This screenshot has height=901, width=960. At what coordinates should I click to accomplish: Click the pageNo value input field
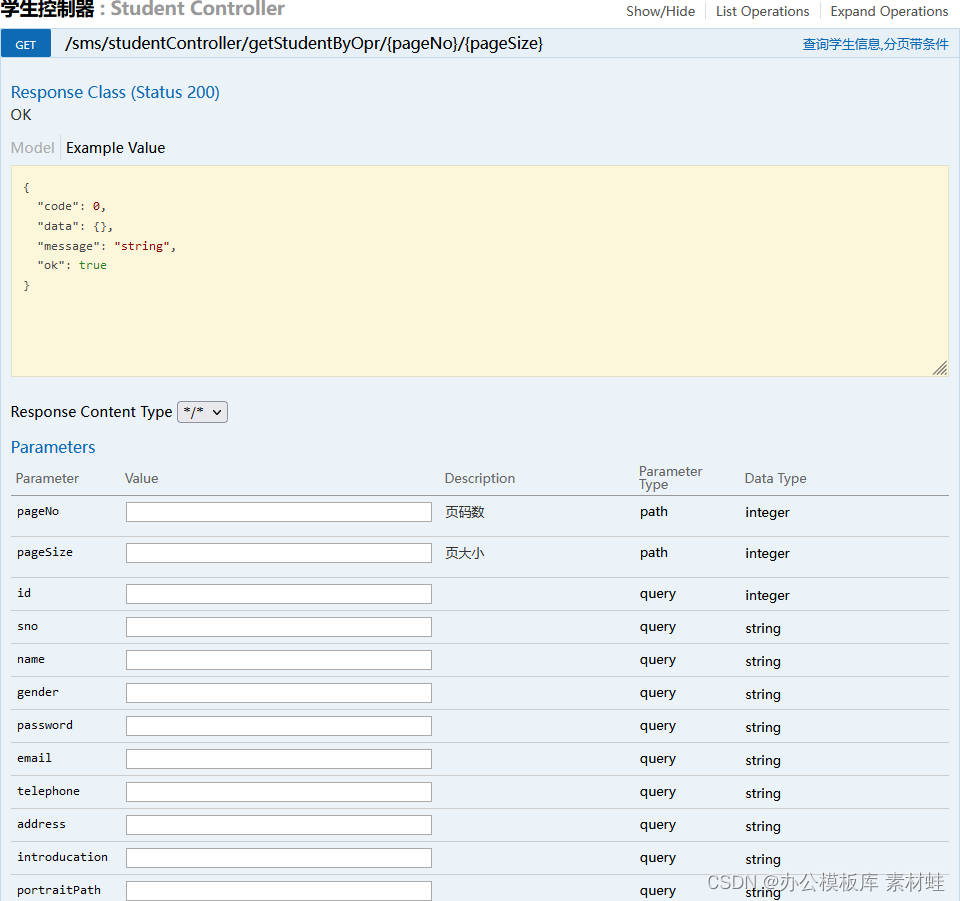pos(278,512)
